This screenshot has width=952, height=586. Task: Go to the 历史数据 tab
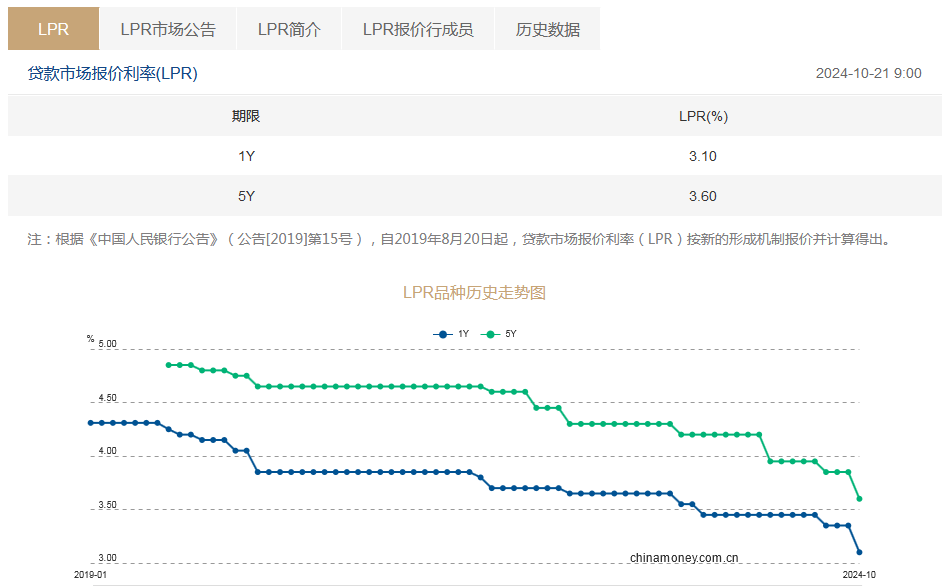tap(547, 29)
